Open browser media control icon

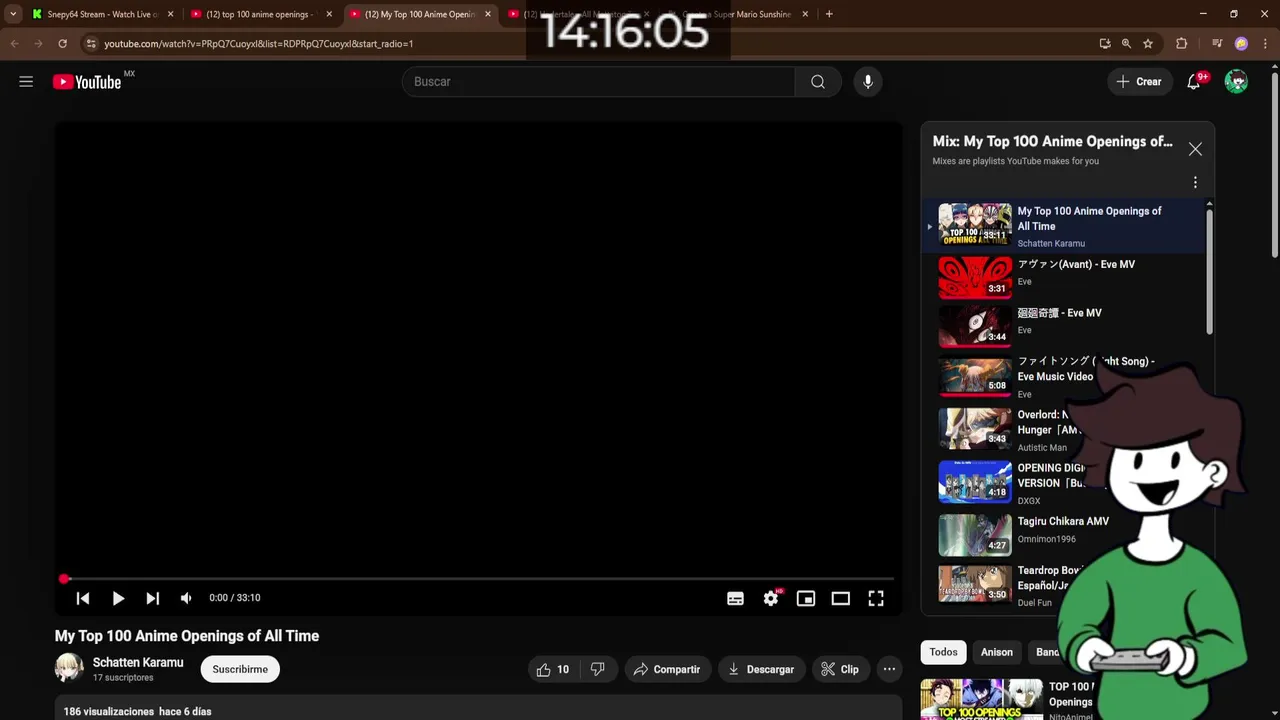coord(1216,44)
